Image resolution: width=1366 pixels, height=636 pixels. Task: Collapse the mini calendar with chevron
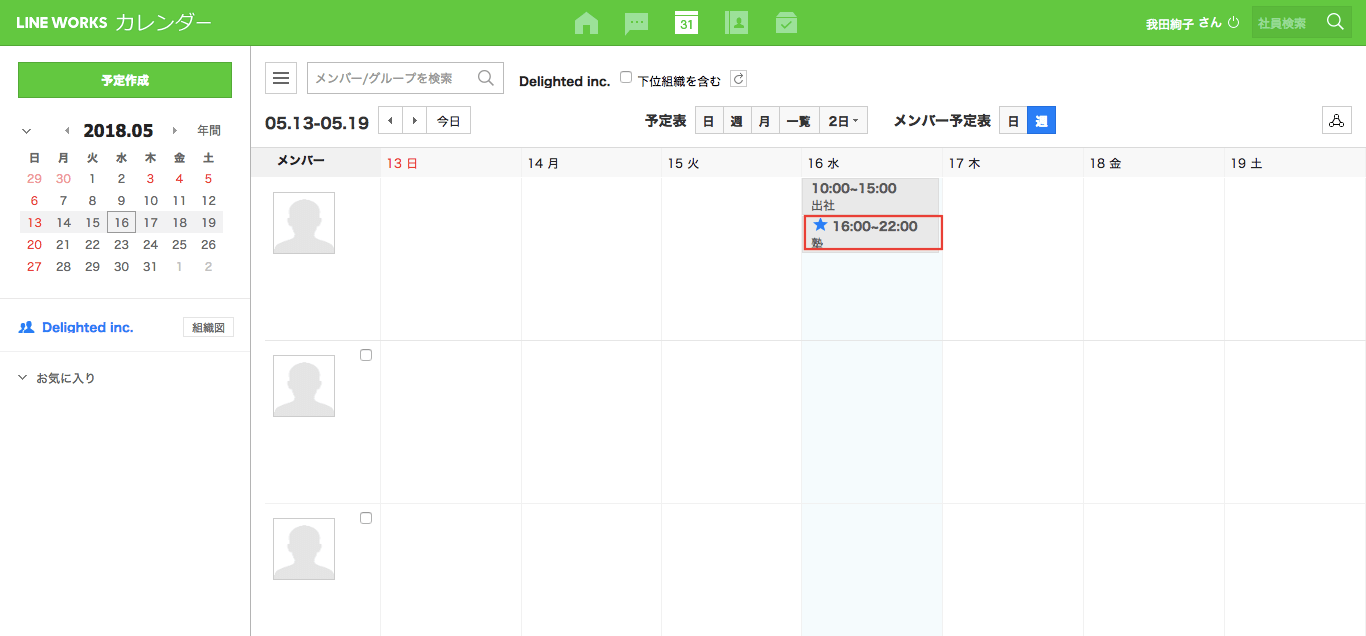coord(26,131)
